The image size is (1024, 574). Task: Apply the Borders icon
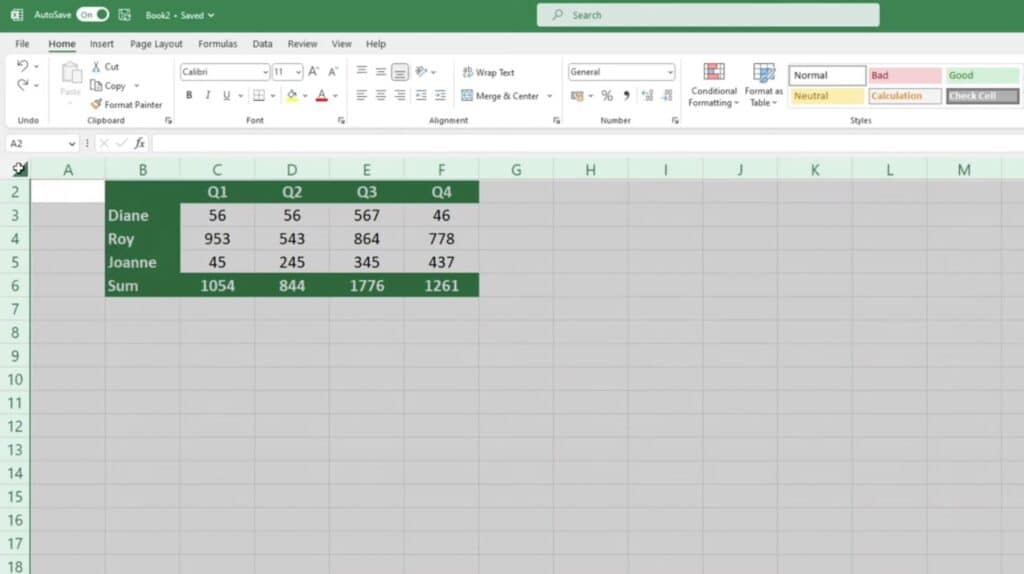point(259,95)
